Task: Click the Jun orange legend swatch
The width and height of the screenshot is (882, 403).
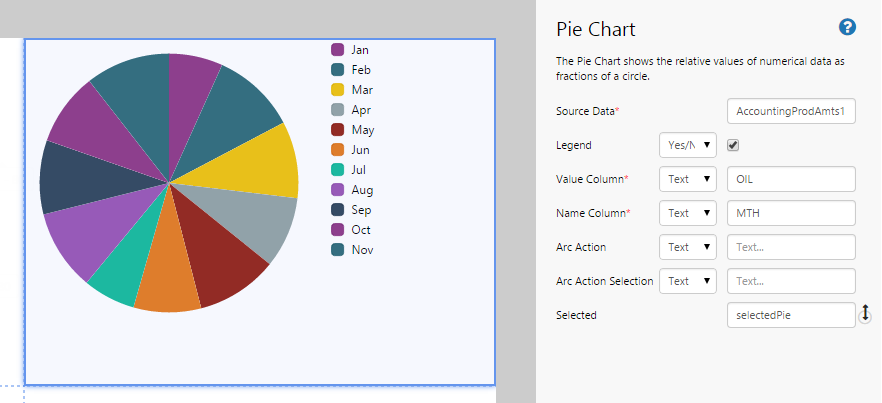Action: tap(338, 149)
